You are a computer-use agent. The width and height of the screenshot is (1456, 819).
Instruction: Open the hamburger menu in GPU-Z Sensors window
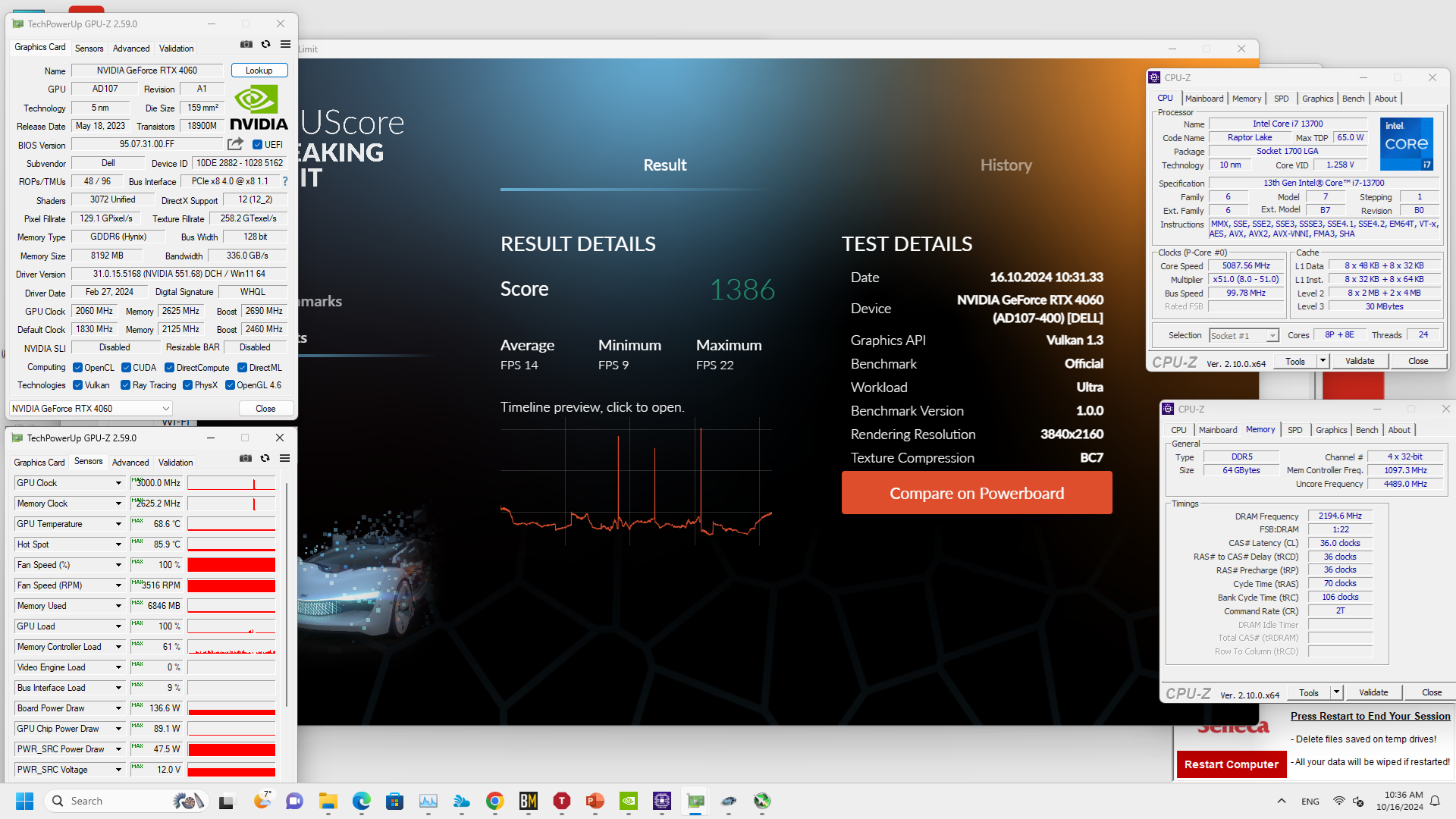pos(285,459)
